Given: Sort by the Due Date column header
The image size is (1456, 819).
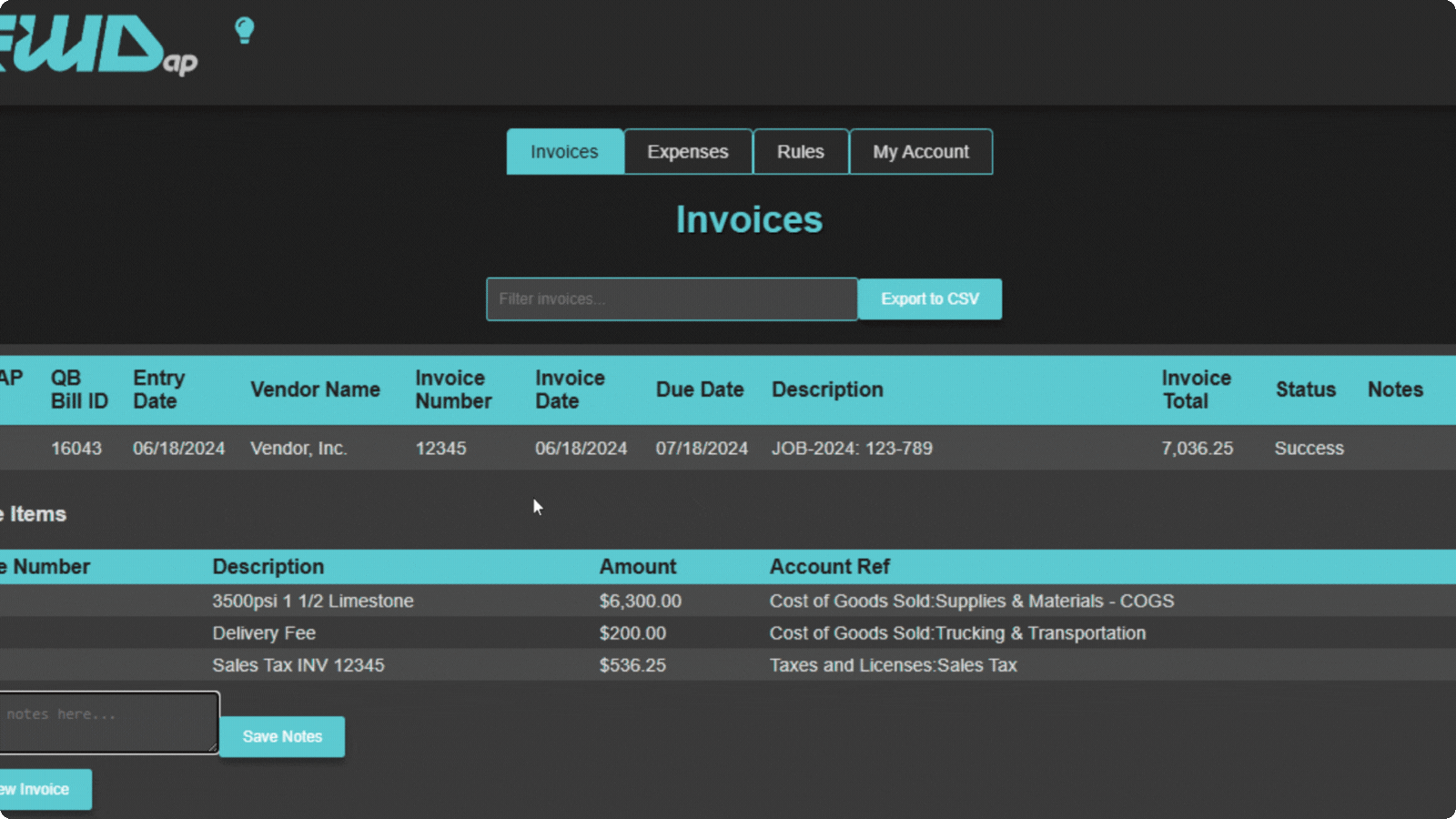Looking at the screenshot, I should point(700,389).
